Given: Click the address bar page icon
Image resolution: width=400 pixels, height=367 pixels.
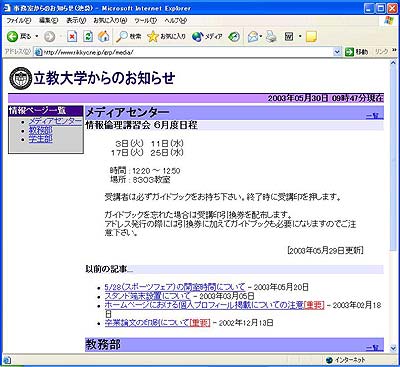Looking at the screenshot, I should click(x=39, y=52).
